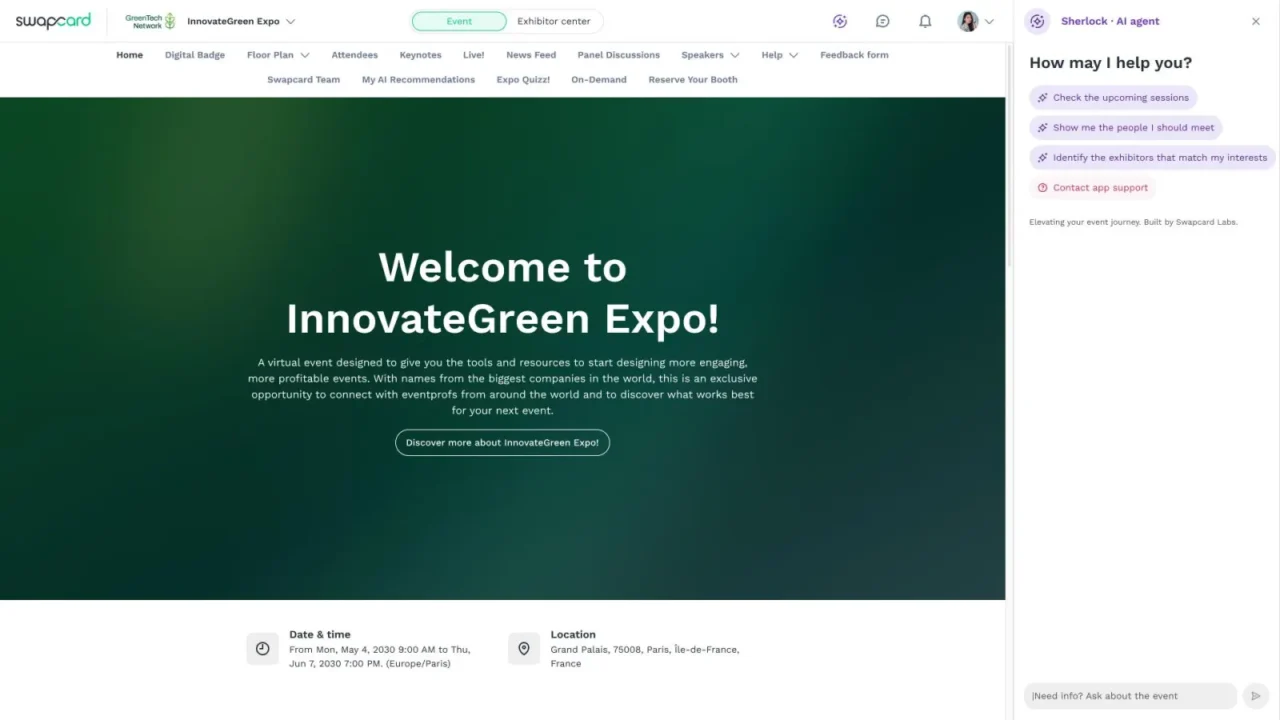Open the notifications bell

coord(925,21)
